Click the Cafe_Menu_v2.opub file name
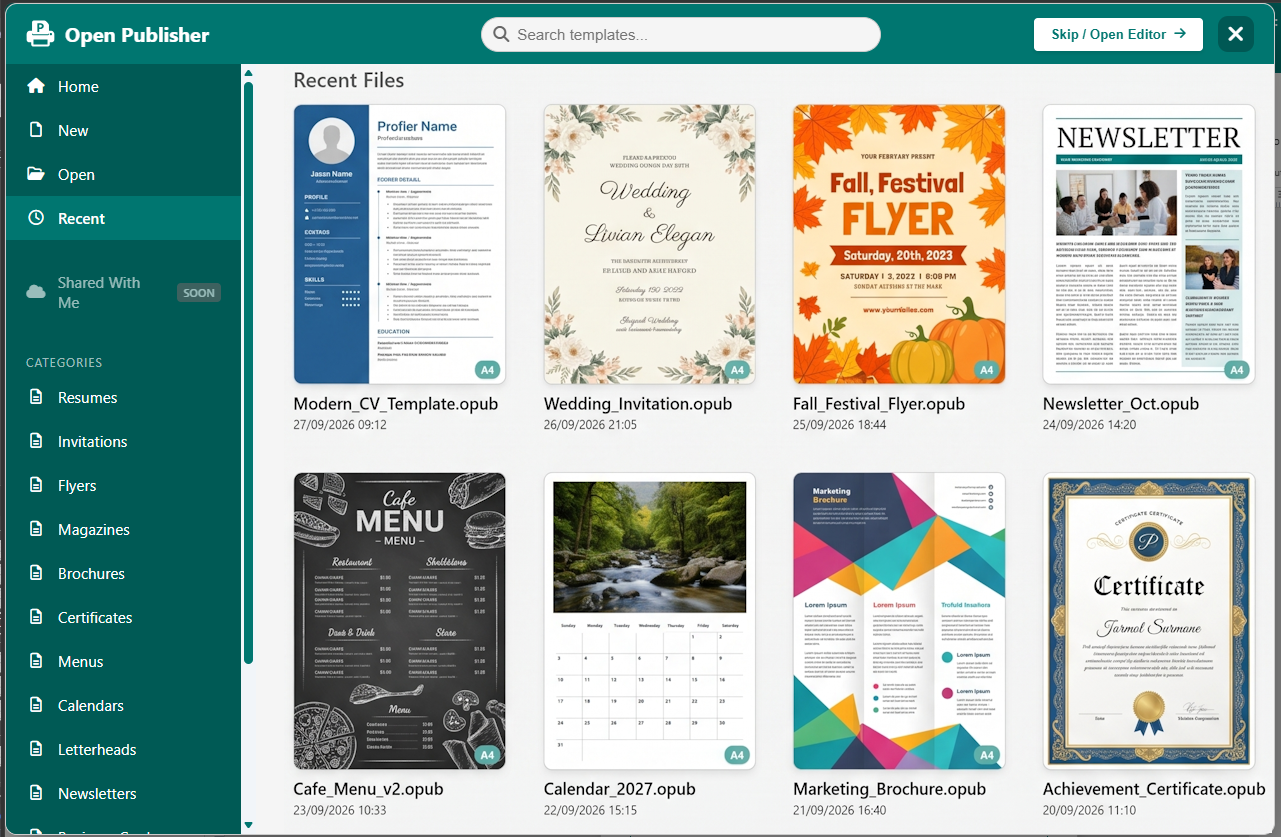The width and height of the screenshot is (1281, 837). pyautogui.click(x=368, y=789)
